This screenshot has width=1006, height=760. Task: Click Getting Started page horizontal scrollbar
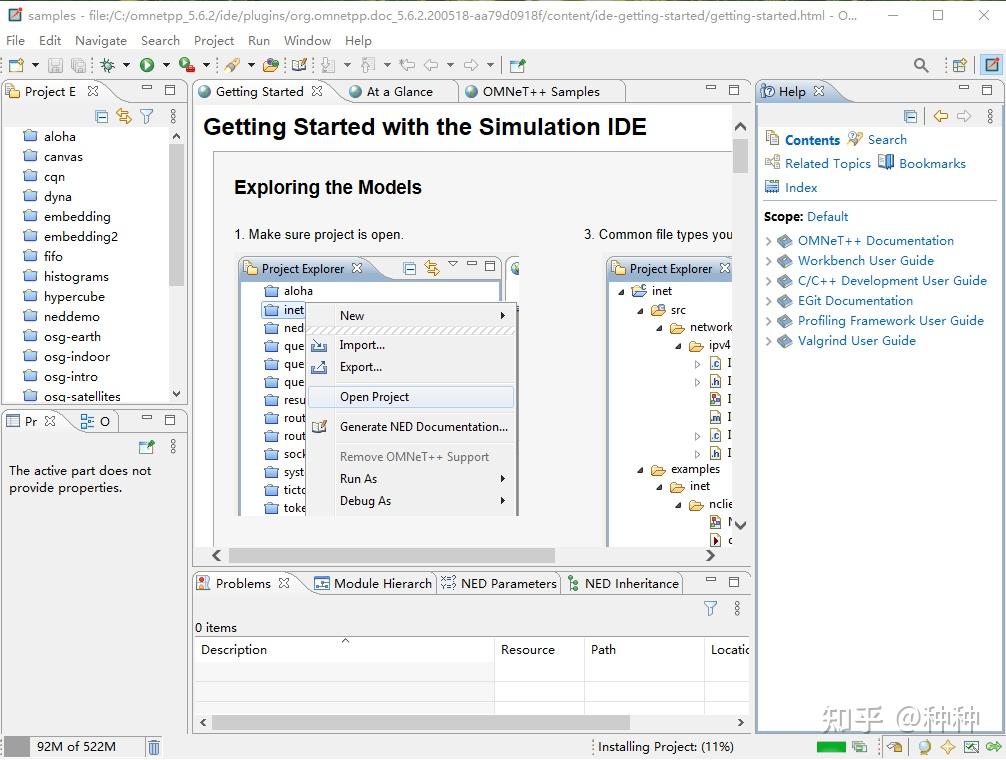tap(391, 555)
